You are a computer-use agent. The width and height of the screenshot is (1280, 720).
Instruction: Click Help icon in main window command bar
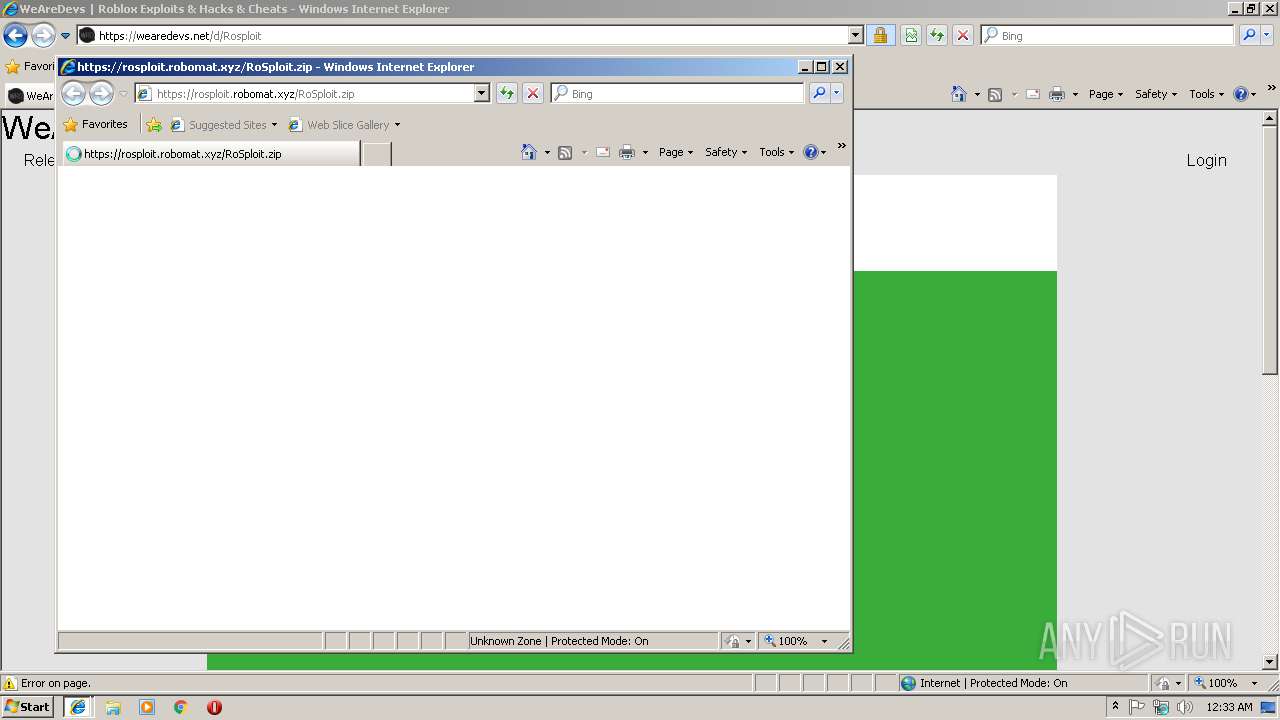coord(1240,94)
